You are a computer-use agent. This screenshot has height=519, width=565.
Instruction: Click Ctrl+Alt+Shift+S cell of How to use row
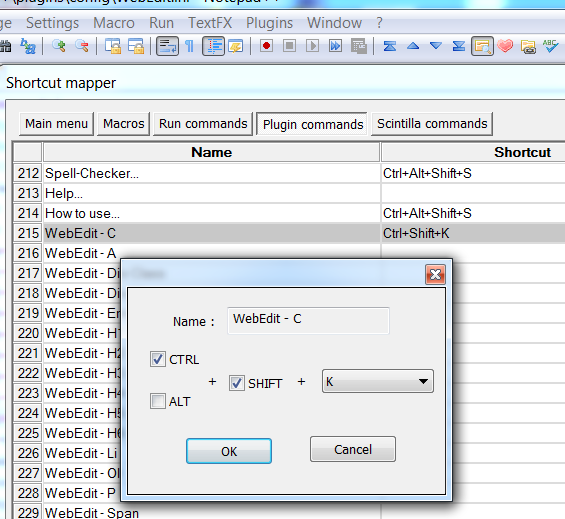[x=473, y=213]
